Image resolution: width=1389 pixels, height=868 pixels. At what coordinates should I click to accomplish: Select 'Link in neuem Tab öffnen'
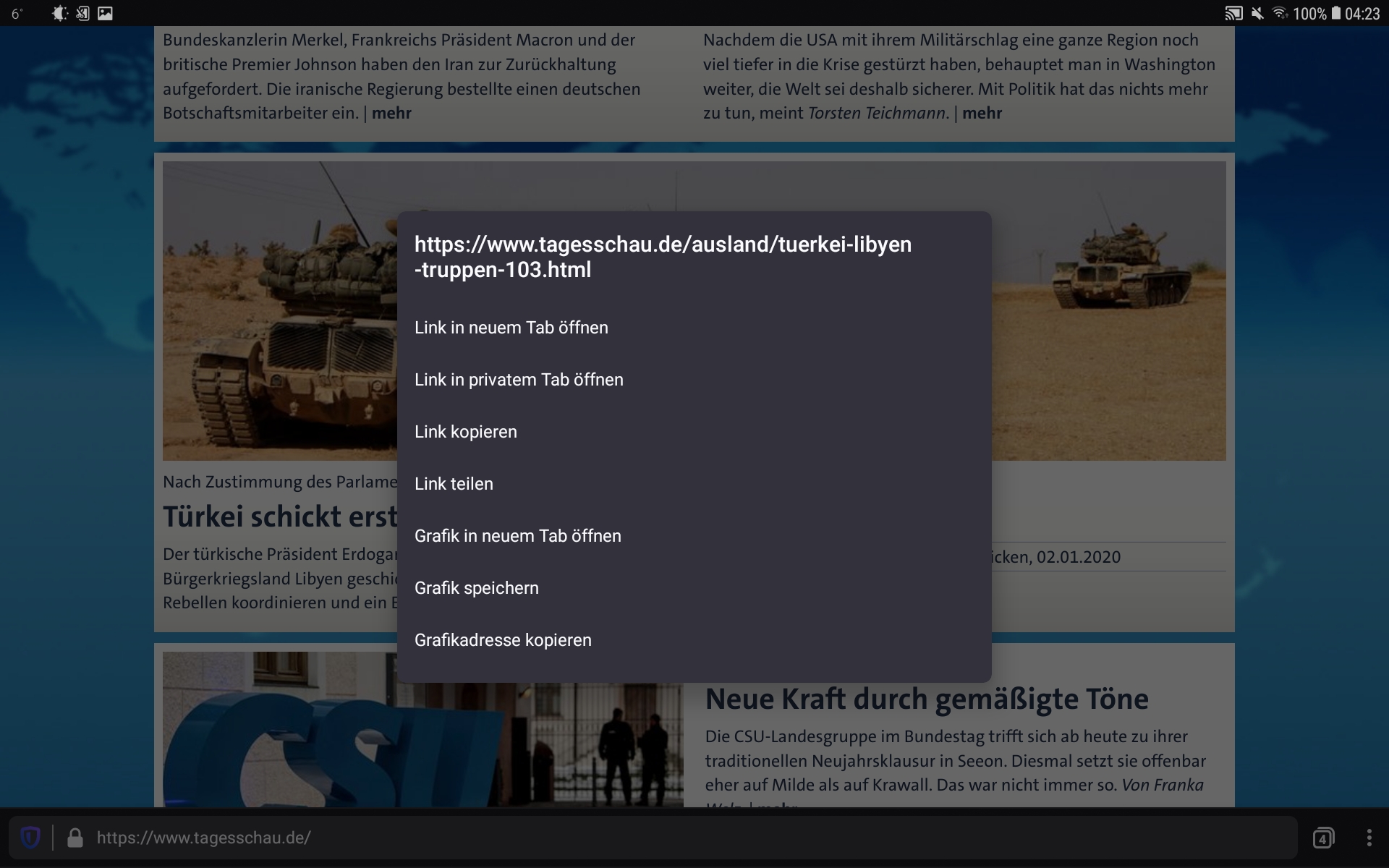(511, 328)
